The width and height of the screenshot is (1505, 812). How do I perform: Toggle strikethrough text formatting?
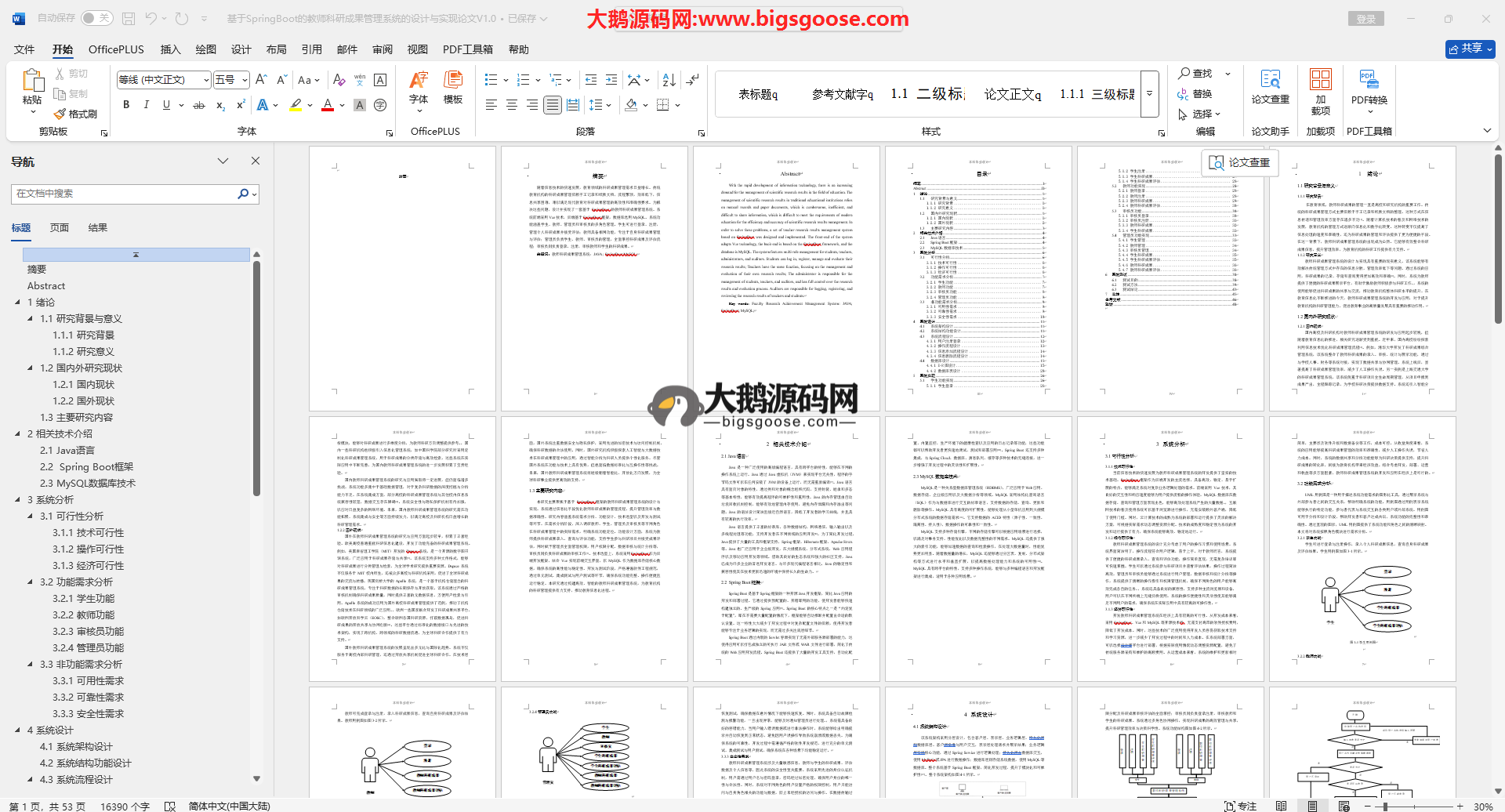click(x=199, y=105)
